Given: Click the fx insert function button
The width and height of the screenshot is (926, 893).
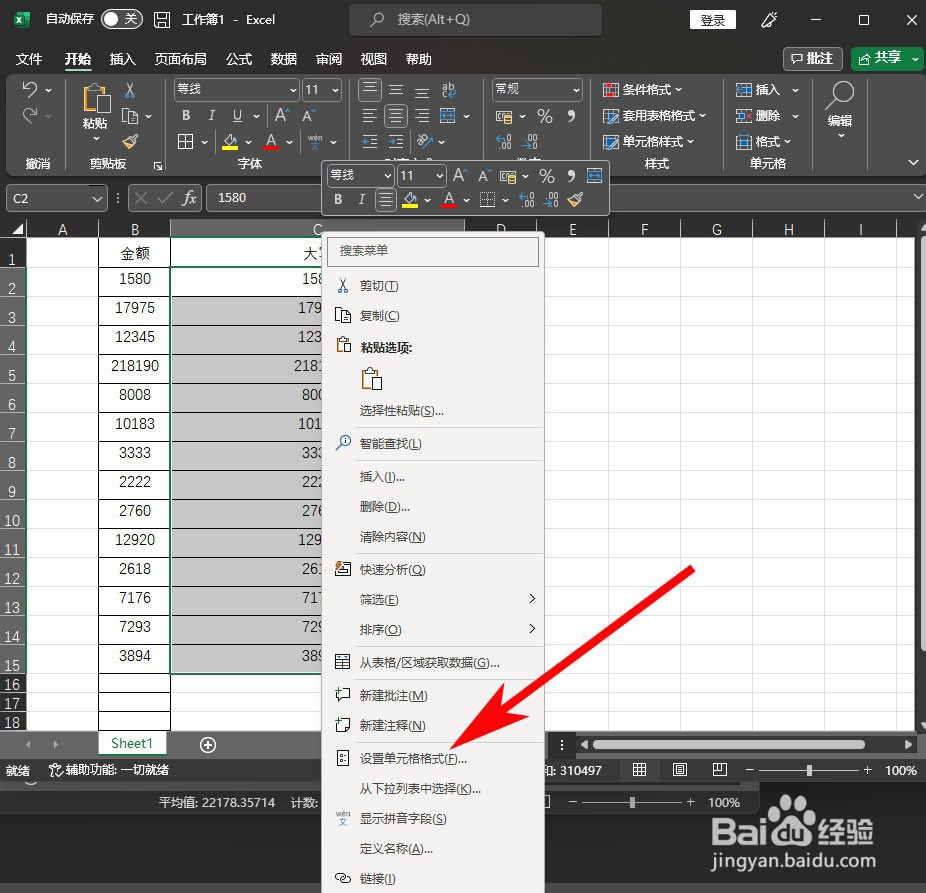Looking at the screenshot, I should [189, 198].
